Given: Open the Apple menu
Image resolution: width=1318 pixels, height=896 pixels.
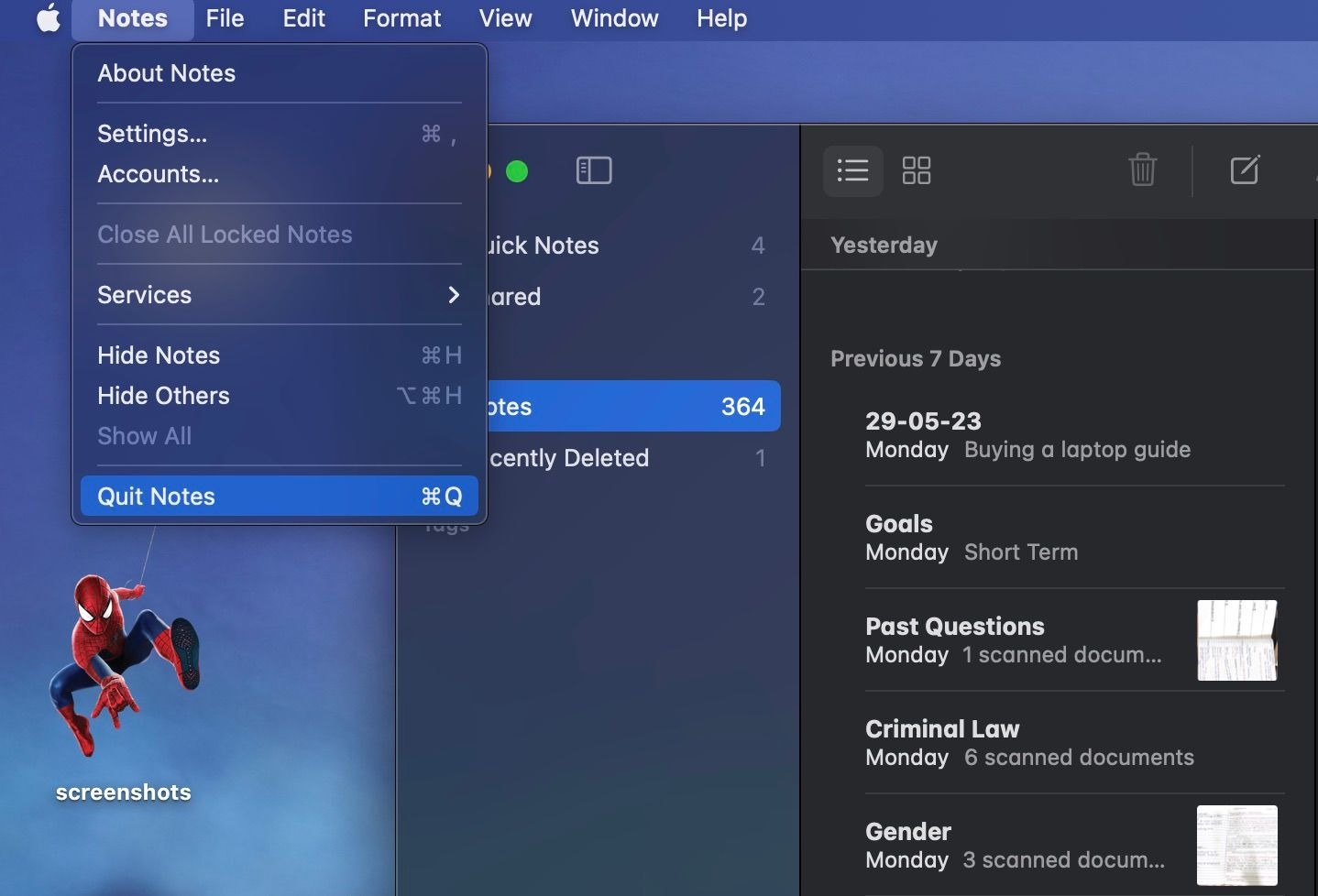Looking at the screenshot, I should pyautogui.click(x=49, y=18).
